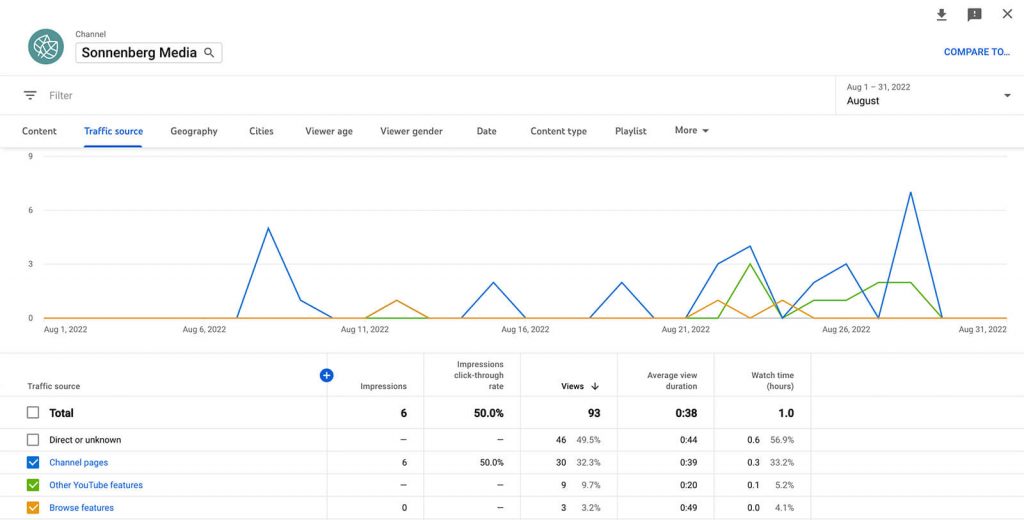Uncheck the Channel pages checkbox

coord(33,463)
